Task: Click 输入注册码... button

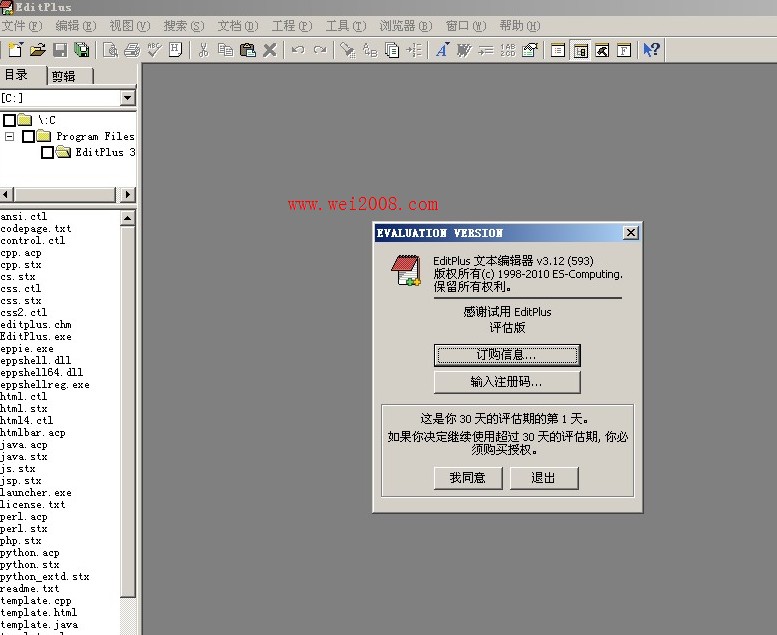Action: (x=507, y=382)
